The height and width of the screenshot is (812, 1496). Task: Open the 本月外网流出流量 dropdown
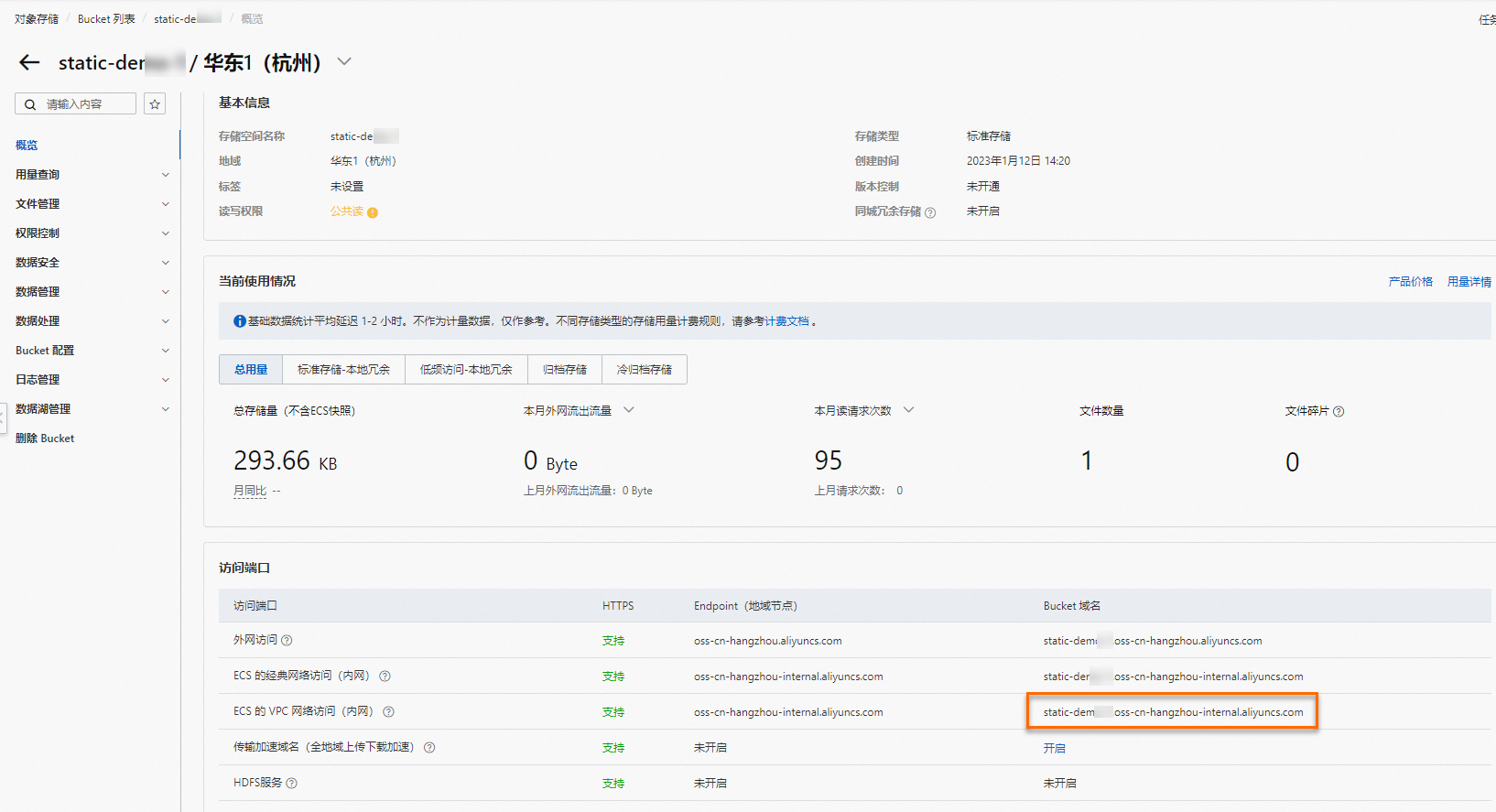pos(629,410)
